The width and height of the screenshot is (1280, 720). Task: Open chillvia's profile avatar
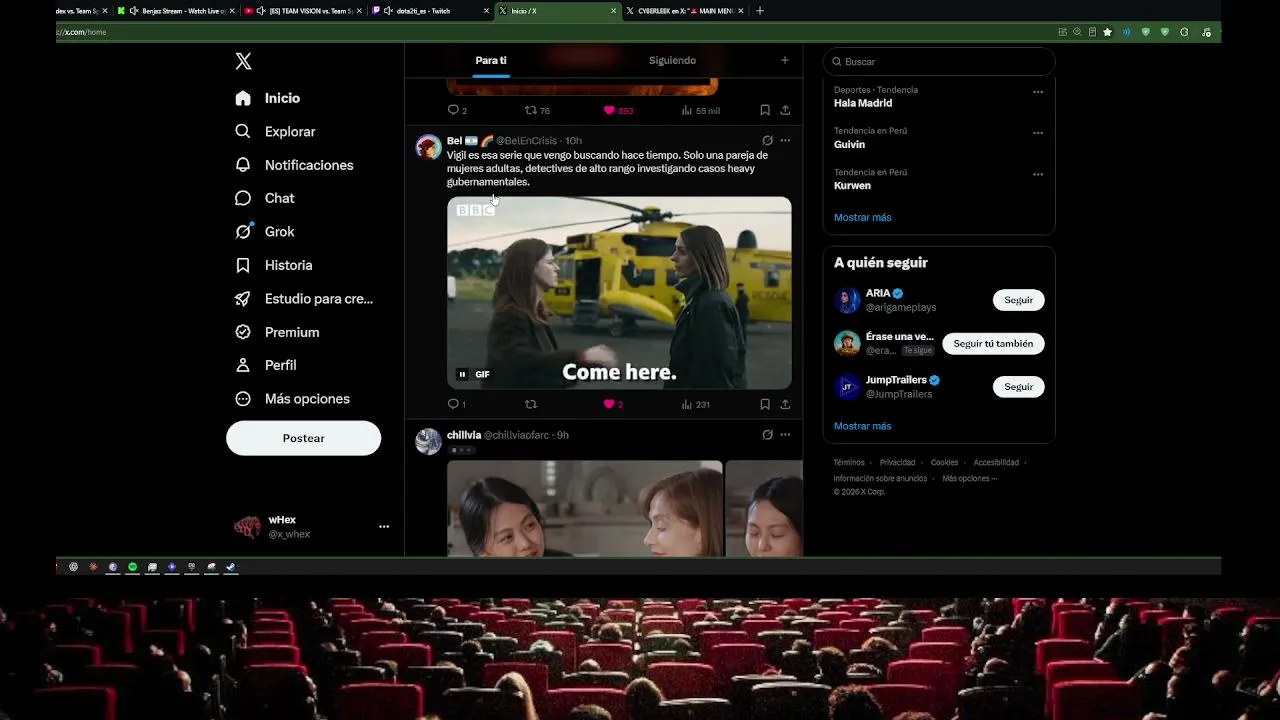click(429, 441)
